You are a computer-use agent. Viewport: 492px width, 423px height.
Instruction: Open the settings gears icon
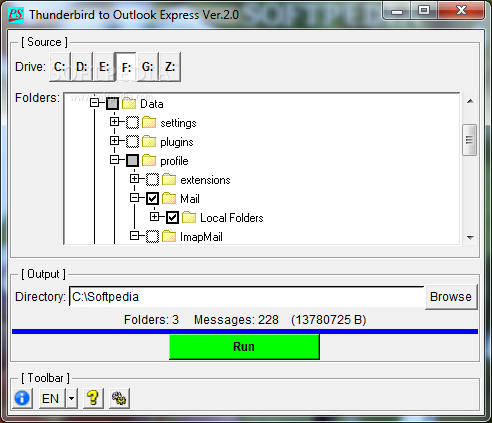[x=119, y=398]
